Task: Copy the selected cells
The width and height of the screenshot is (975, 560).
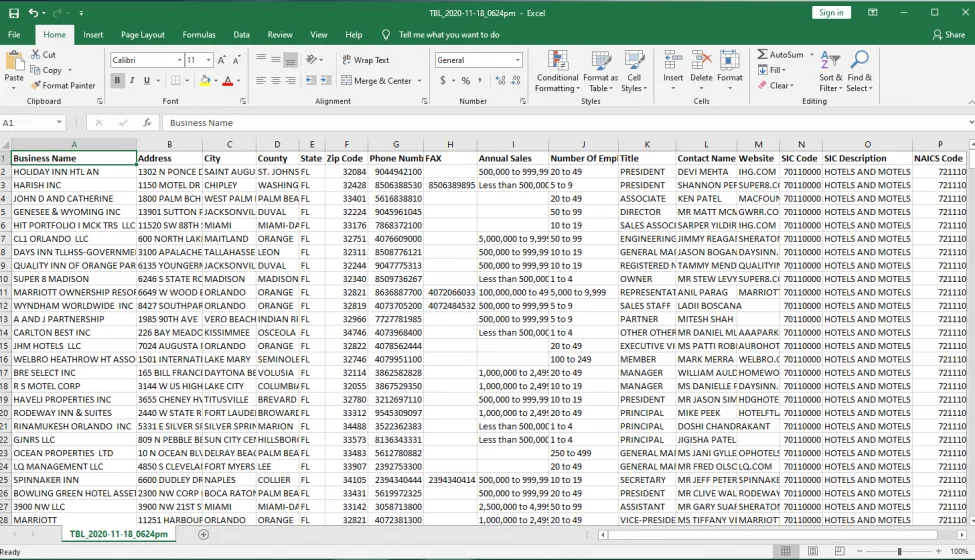Action: pyautogui.click(x=47, y=70)
